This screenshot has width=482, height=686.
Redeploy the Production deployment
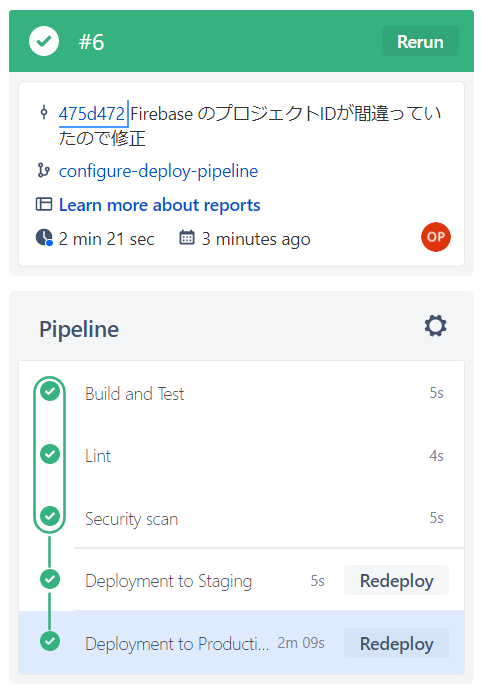[396, 644]
